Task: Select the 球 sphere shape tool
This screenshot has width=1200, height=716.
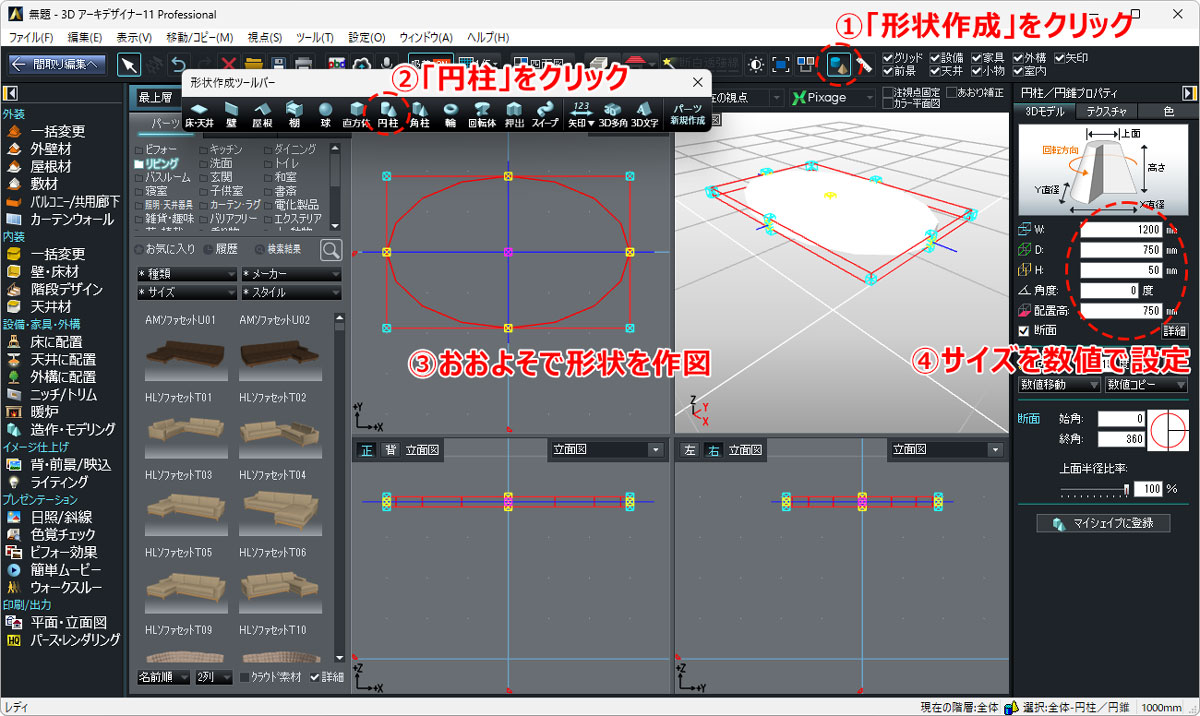Action: [324, 113]
